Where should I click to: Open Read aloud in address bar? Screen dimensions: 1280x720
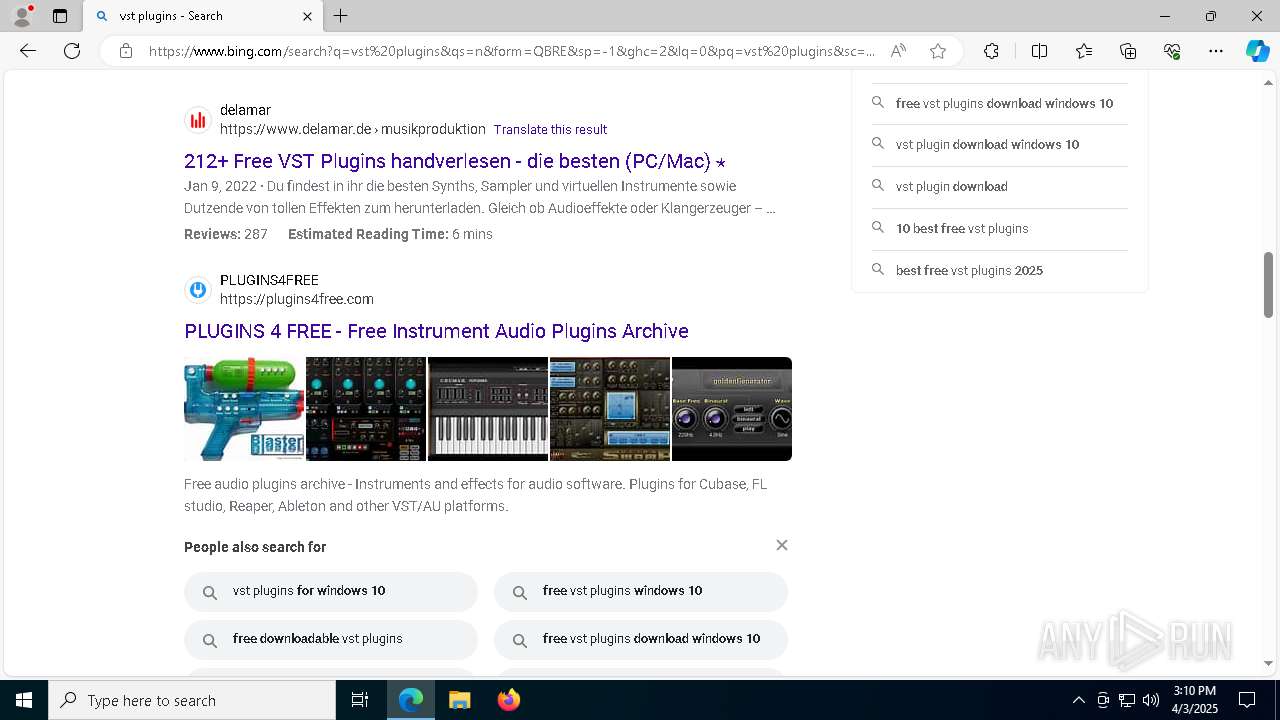coord(898,51)
